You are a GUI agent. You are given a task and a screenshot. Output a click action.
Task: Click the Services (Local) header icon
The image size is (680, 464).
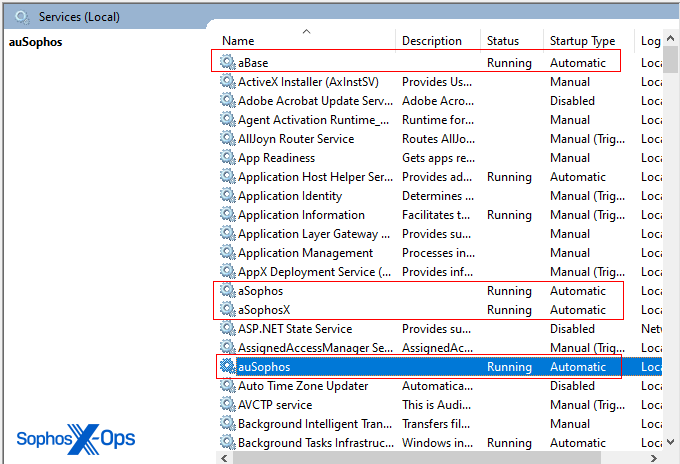pos(22,17)
